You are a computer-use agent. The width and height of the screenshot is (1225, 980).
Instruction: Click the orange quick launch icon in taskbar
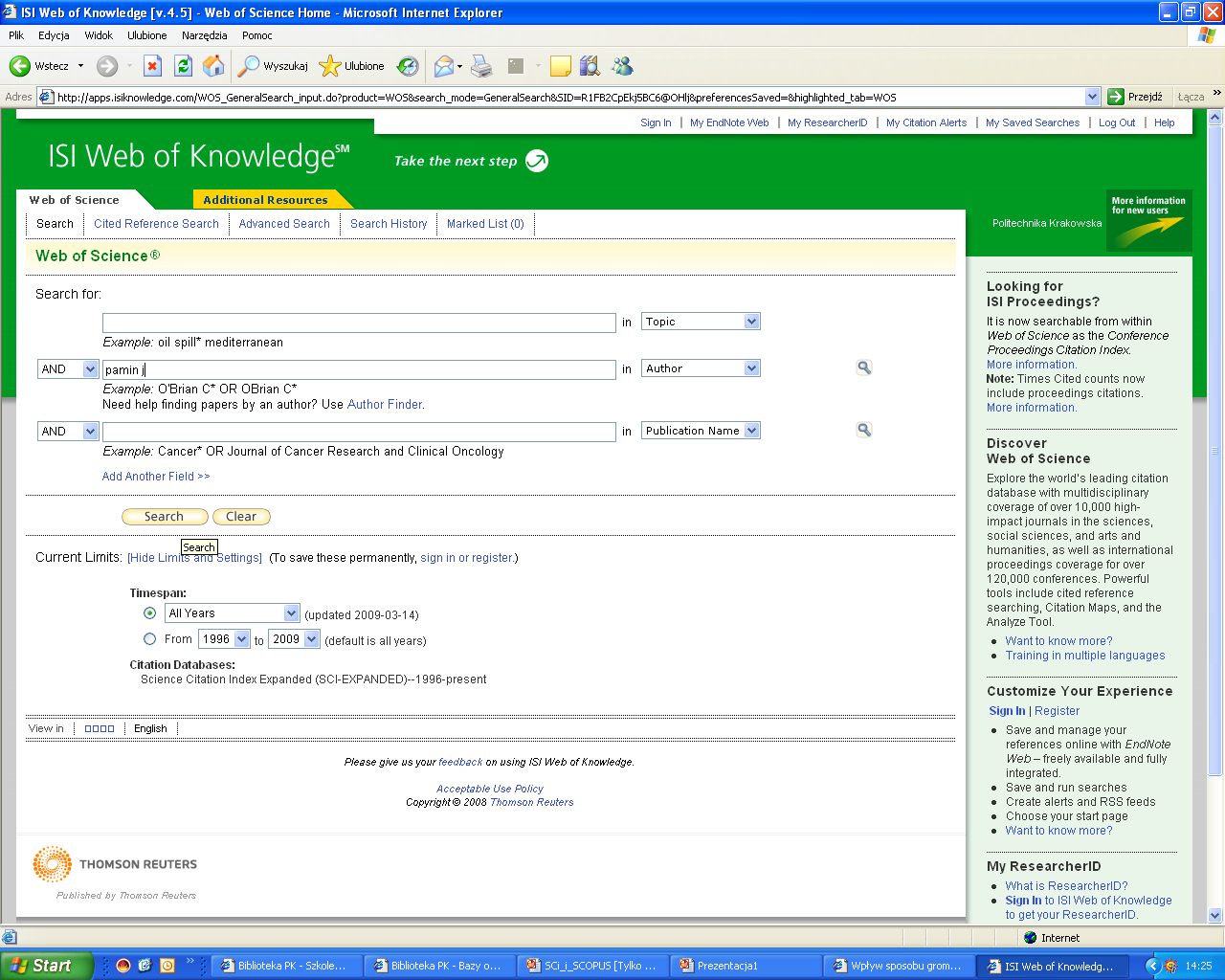coord(167,966)
